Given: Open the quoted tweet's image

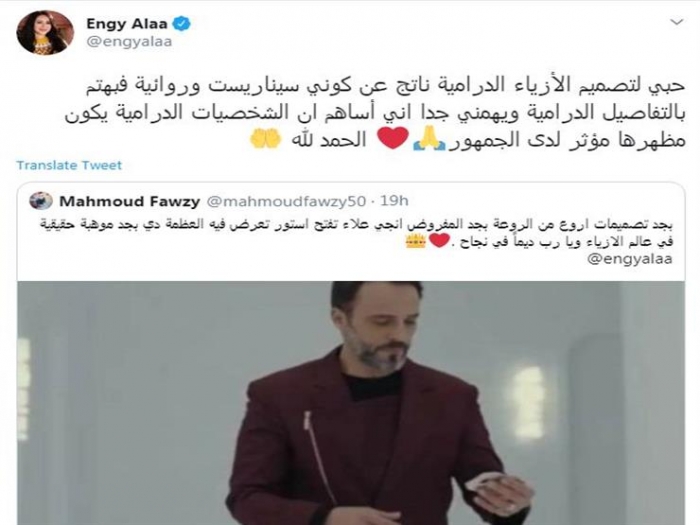Looking at the screenshot, I should click(351, 403).
